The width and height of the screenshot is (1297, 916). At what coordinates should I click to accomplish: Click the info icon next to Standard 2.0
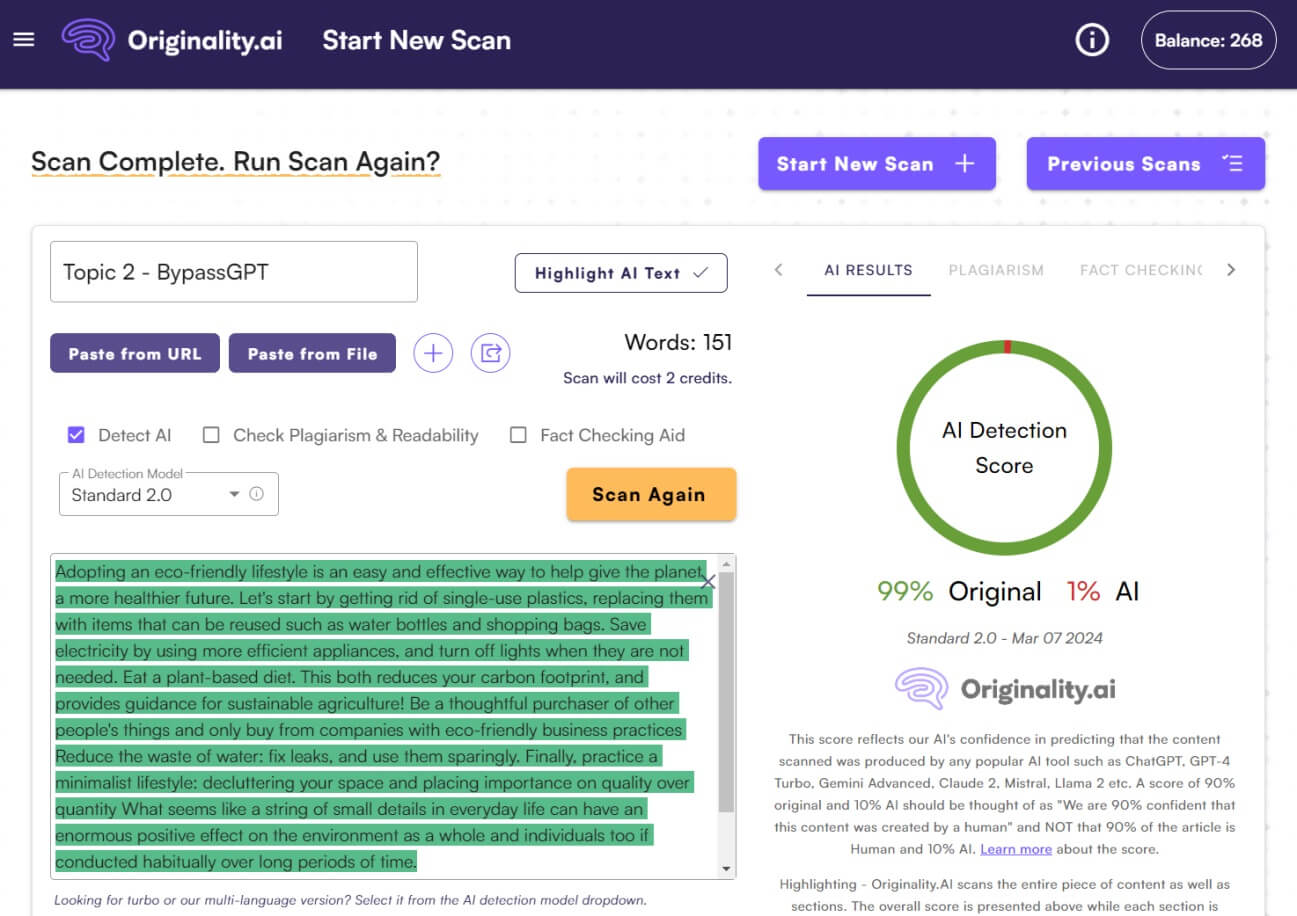(257, 494)
